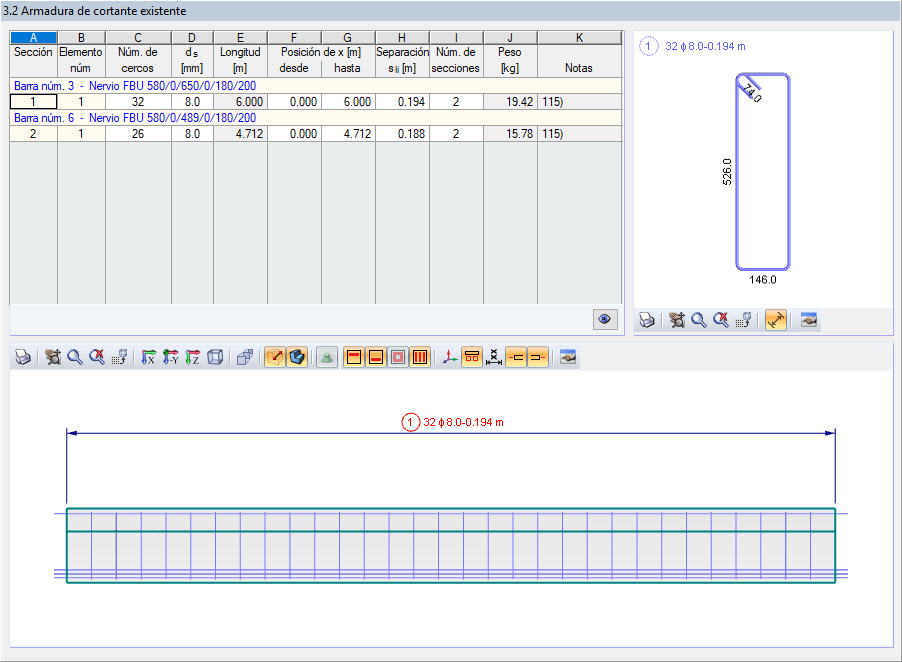
Task: Click Separación cell 0.188
Action: click(402, 134)
